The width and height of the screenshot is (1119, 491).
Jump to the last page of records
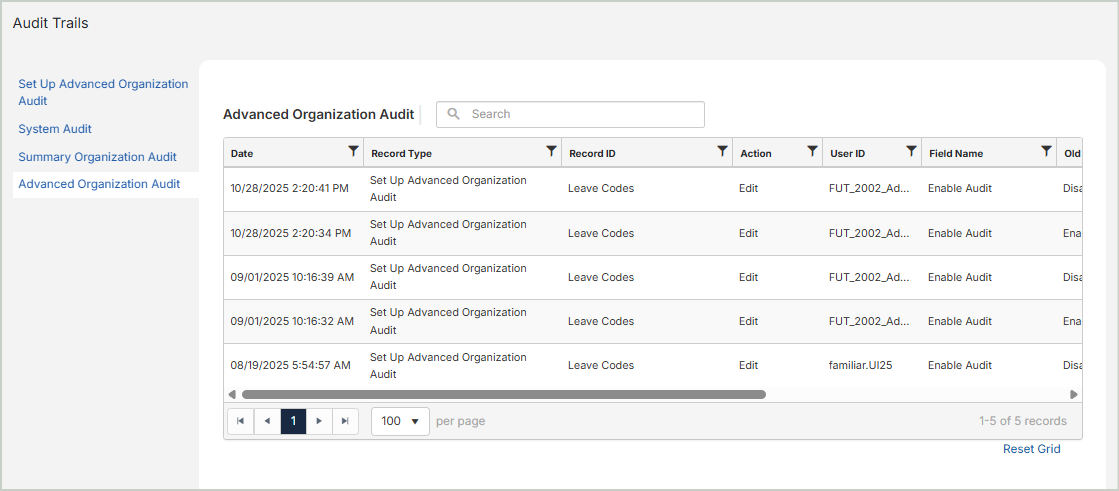pyautogui.click(x=345, y=421)
